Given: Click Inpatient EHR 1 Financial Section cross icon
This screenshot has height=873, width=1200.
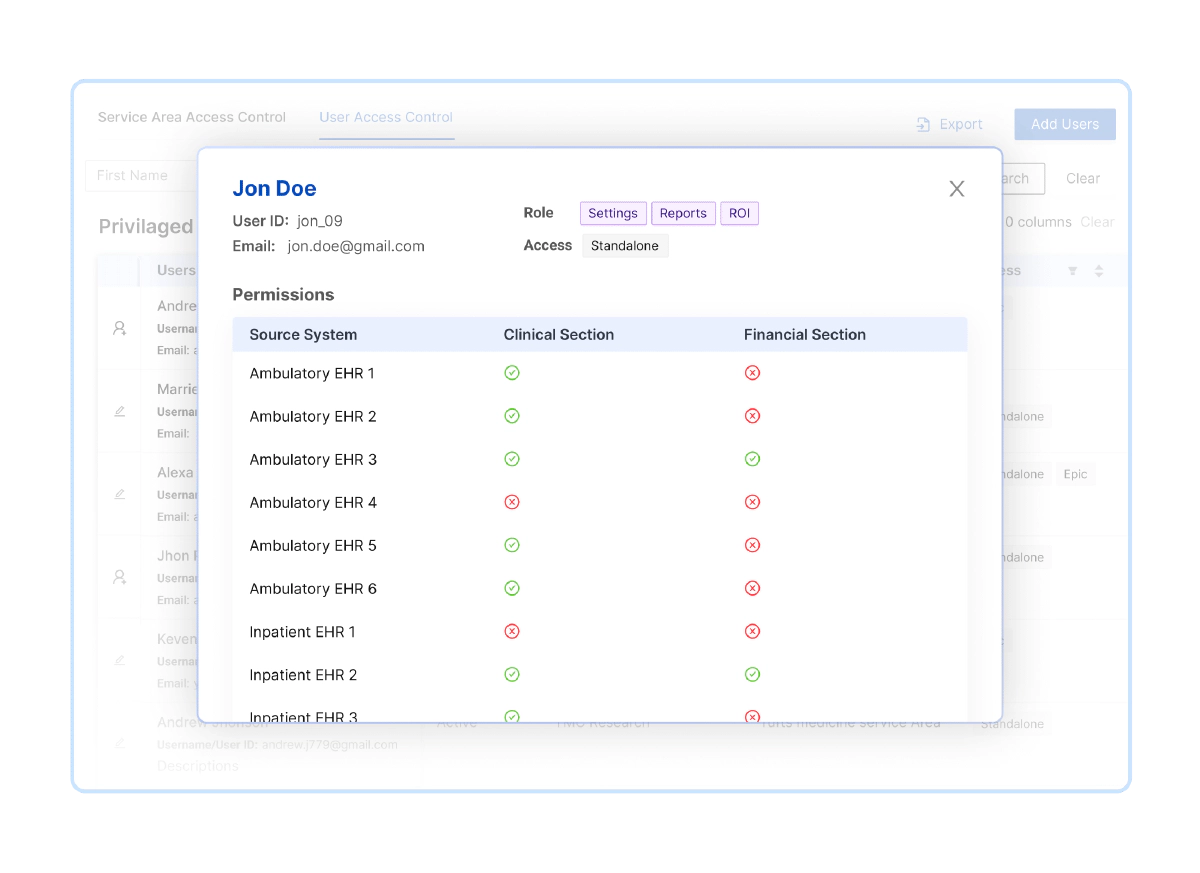Looking at the screenshot, I should tap(753, 631).
